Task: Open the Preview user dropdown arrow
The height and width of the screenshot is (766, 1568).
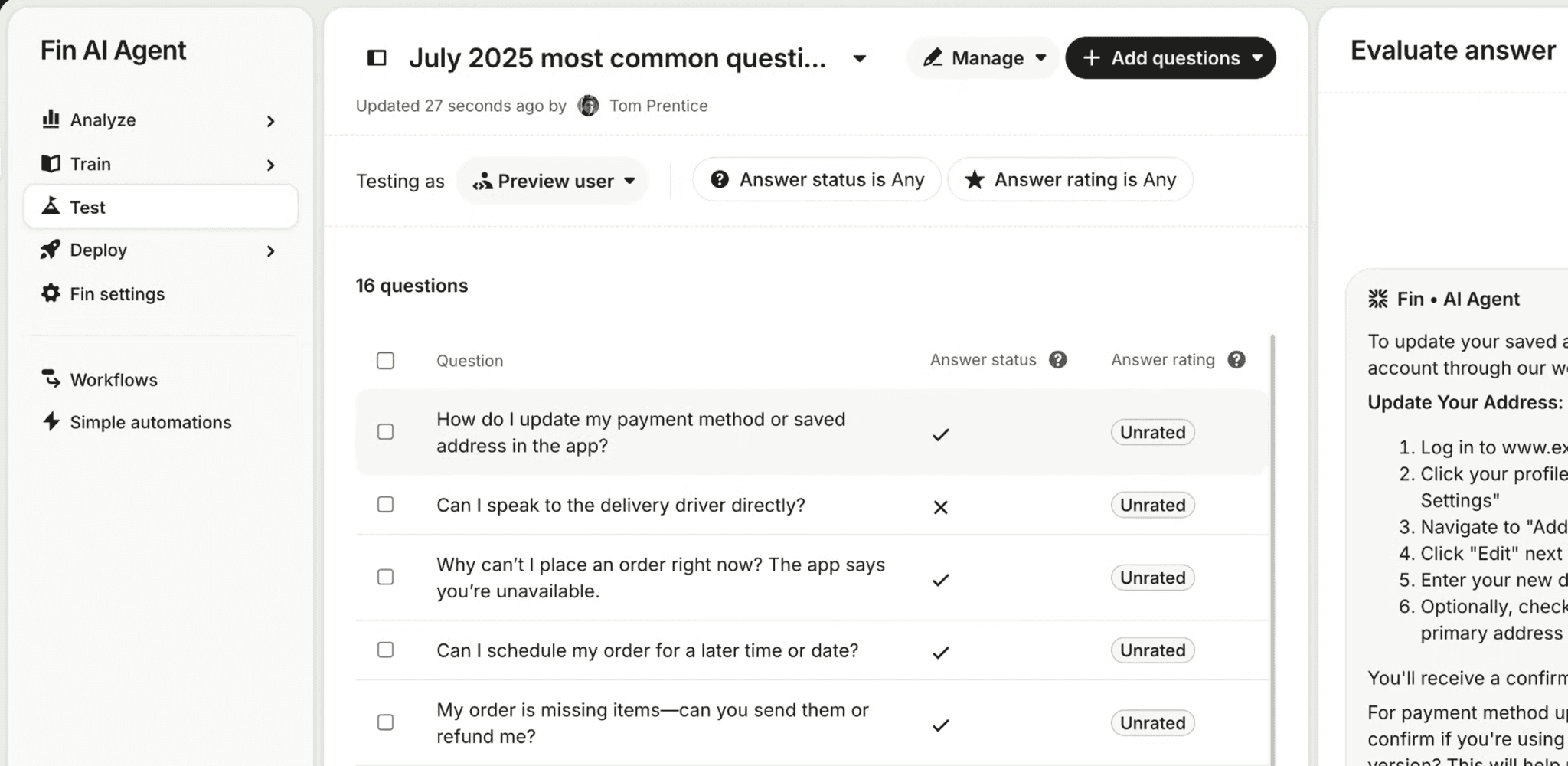Action: 629,182
